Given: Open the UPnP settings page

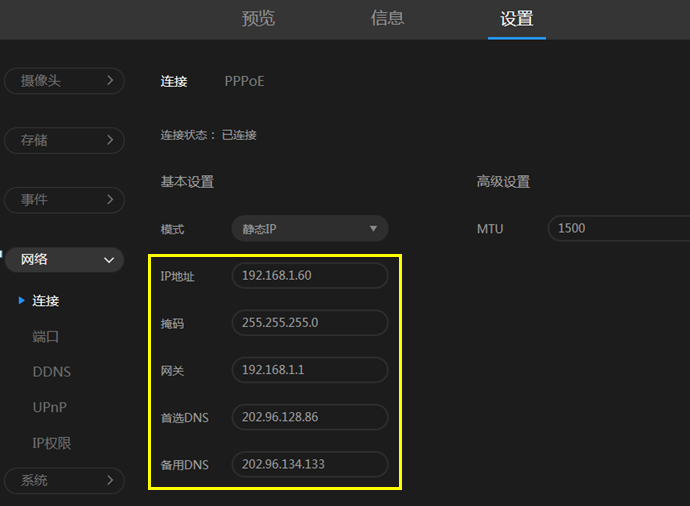Looking at the screenshot, I should [50, 407].
